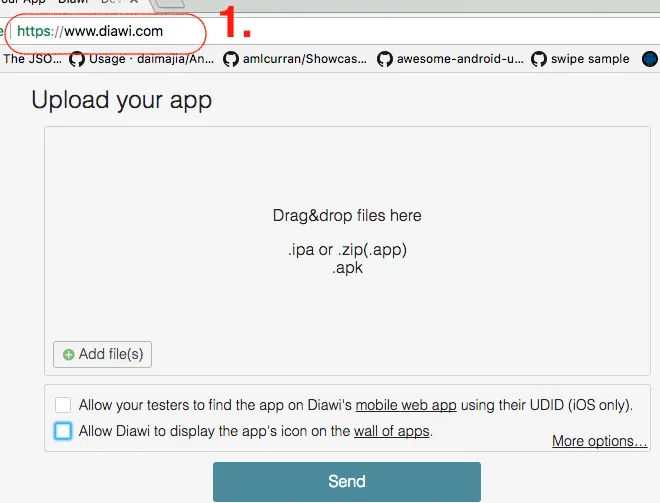Click the .ipa or .zip(.app) text

pyautogui.click(x=347, y=250)
